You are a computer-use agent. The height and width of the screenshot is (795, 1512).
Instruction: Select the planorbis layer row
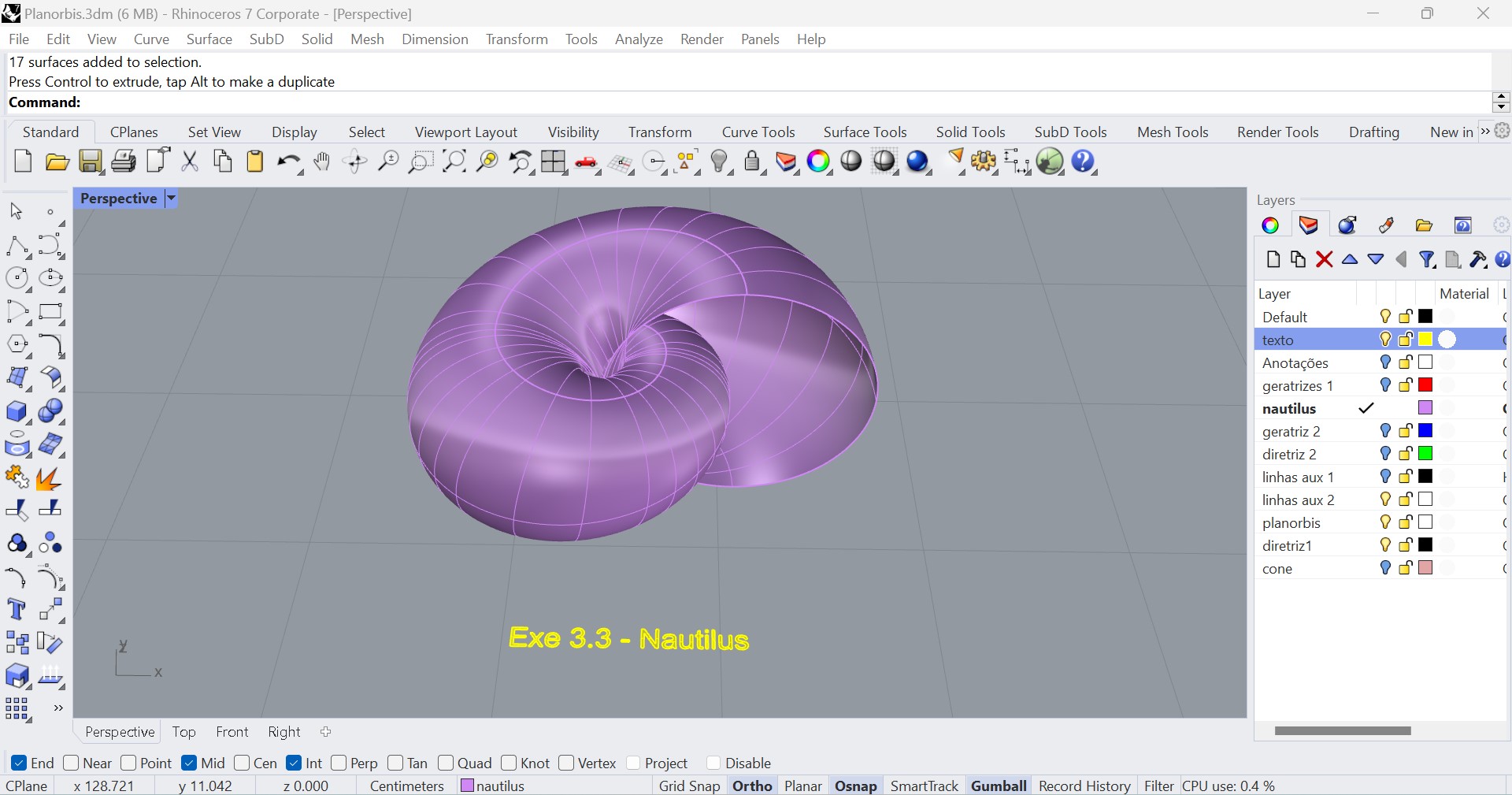click(1380, 522)
